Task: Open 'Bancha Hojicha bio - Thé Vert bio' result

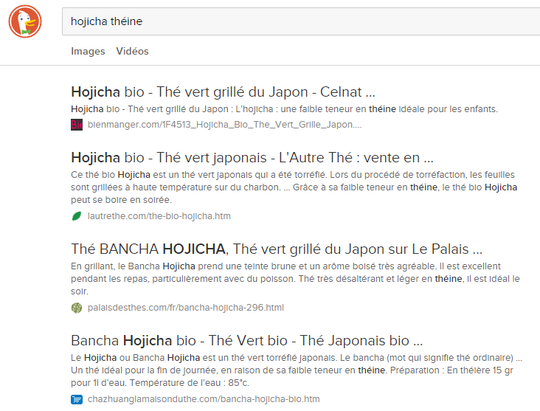Action: pyautogui.click(x=247, y=341)
